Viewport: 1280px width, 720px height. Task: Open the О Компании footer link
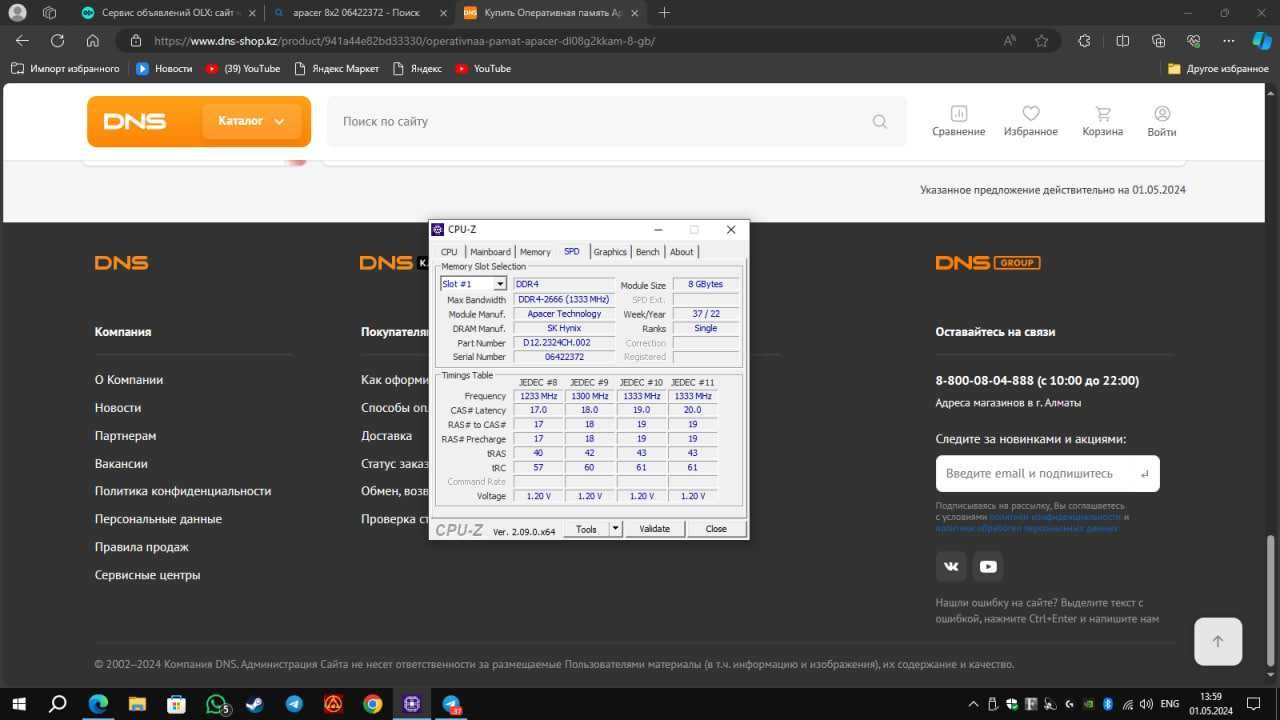pyautogui.click(x=129, y=380)
